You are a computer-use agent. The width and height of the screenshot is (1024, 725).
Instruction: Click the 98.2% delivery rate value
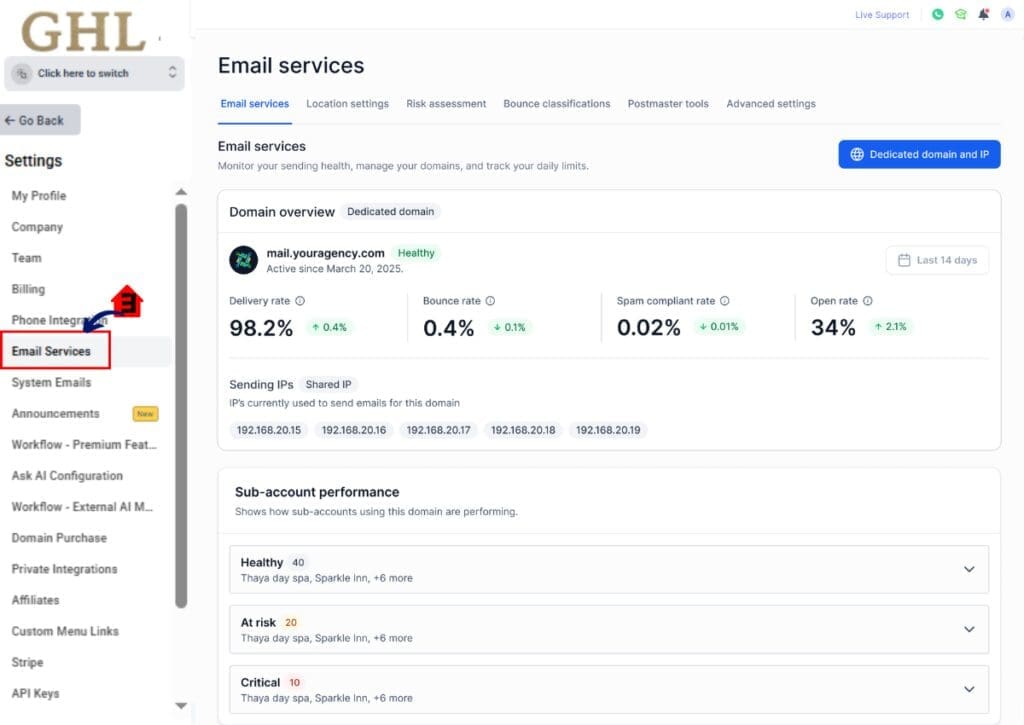(261, 328)
